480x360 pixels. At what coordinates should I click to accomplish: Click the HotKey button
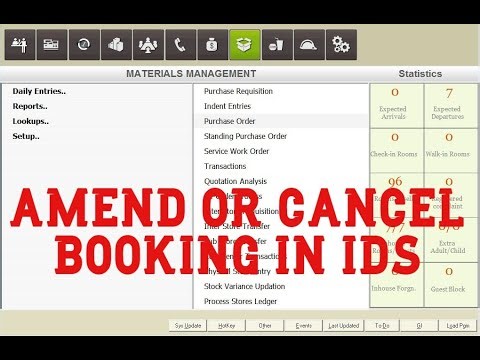point(226,326)
